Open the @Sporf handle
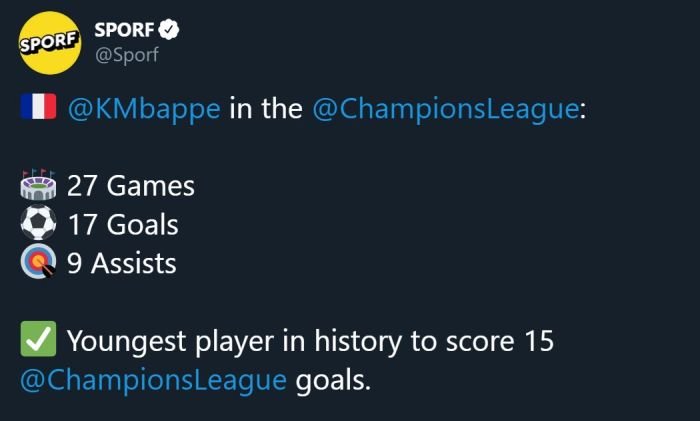This screenshot has height=421, width=700. (127, 55)
